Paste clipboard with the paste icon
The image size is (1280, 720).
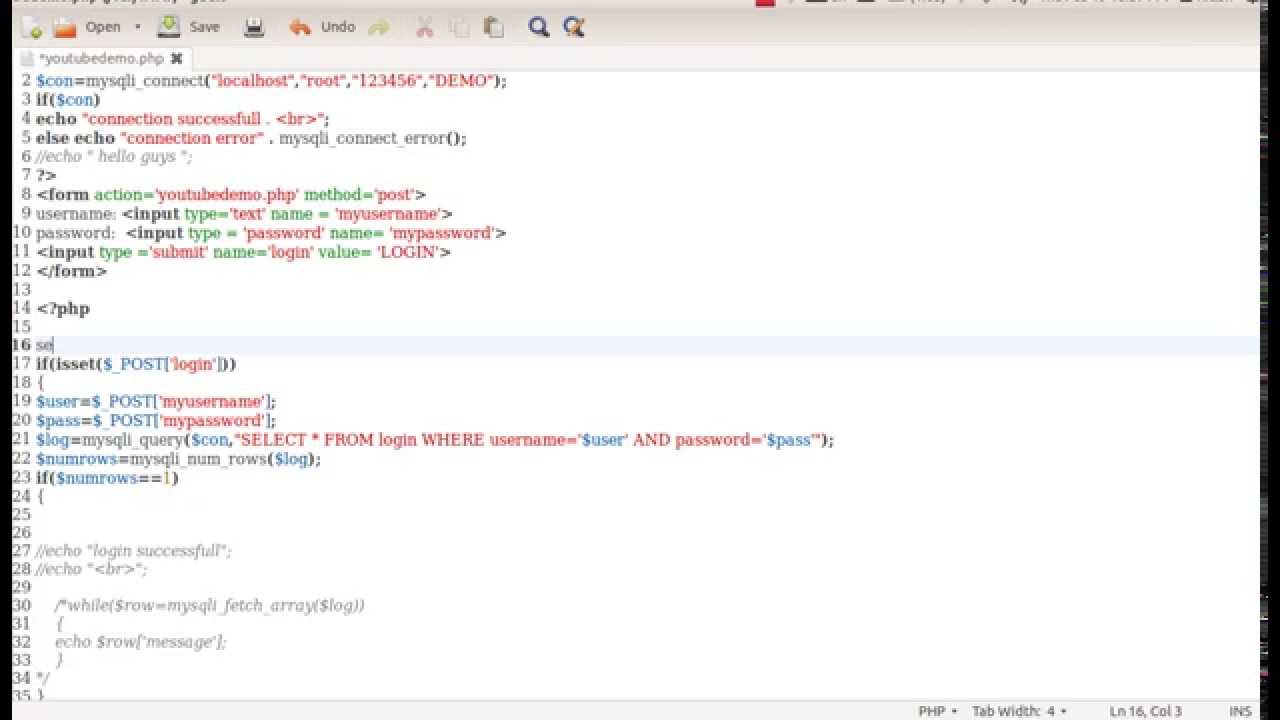click(493, 27)
